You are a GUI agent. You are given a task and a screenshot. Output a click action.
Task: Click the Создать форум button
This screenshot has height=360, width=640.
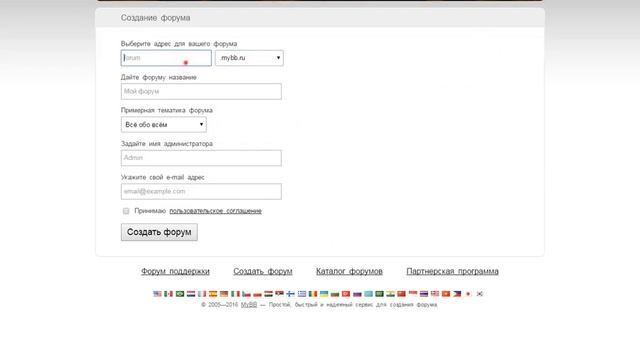(x=159, y=232)
